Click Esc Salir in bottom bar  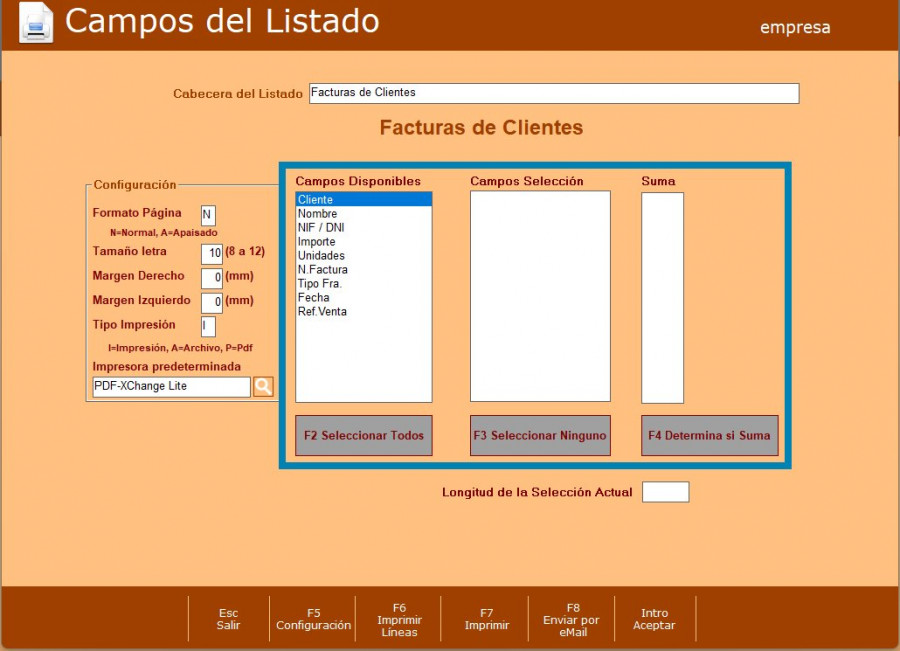pos(229,619)
